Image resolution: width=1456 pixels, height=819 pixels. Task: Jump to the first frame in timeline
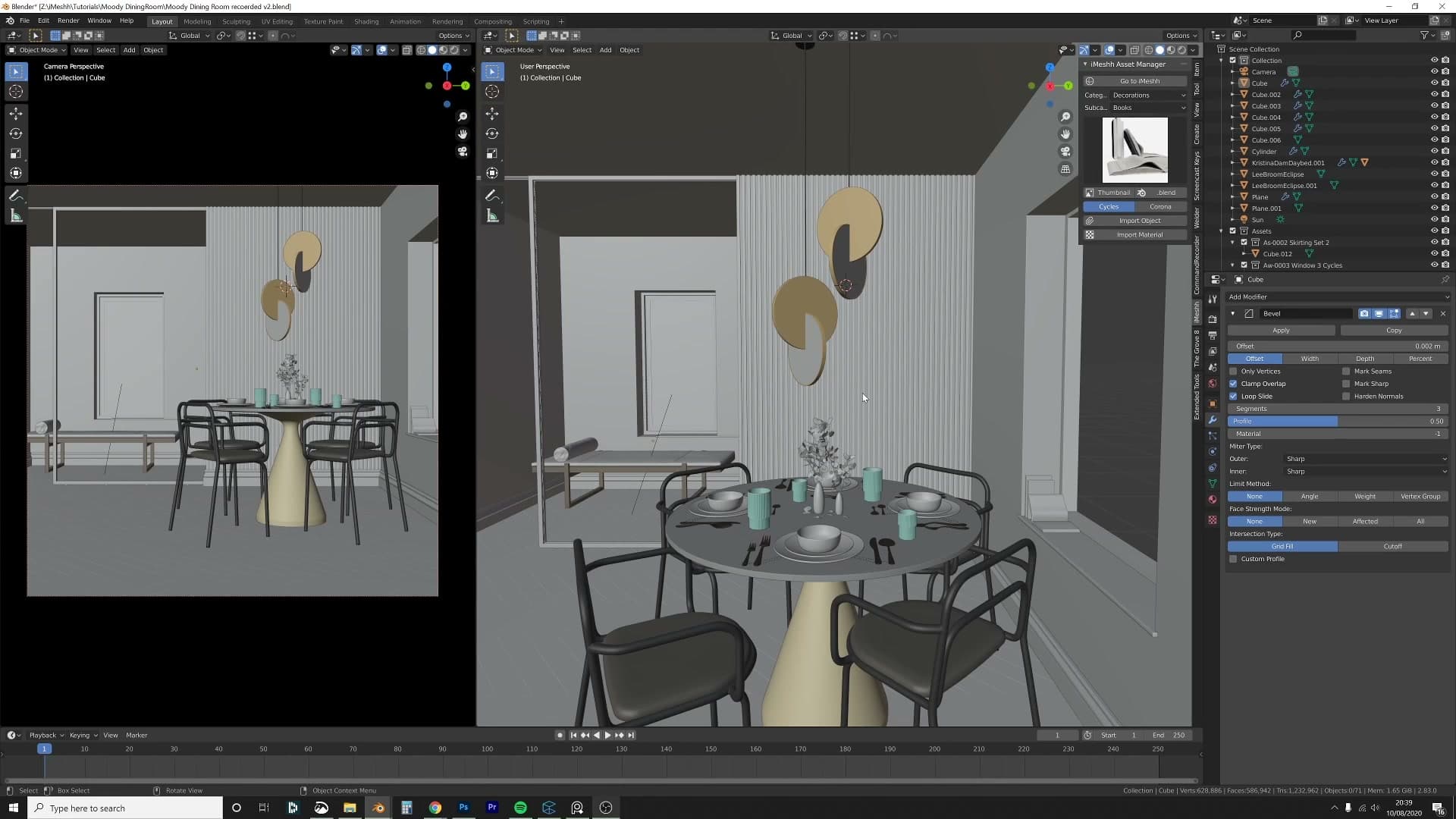pyautogui.click(x=573, y=735)
